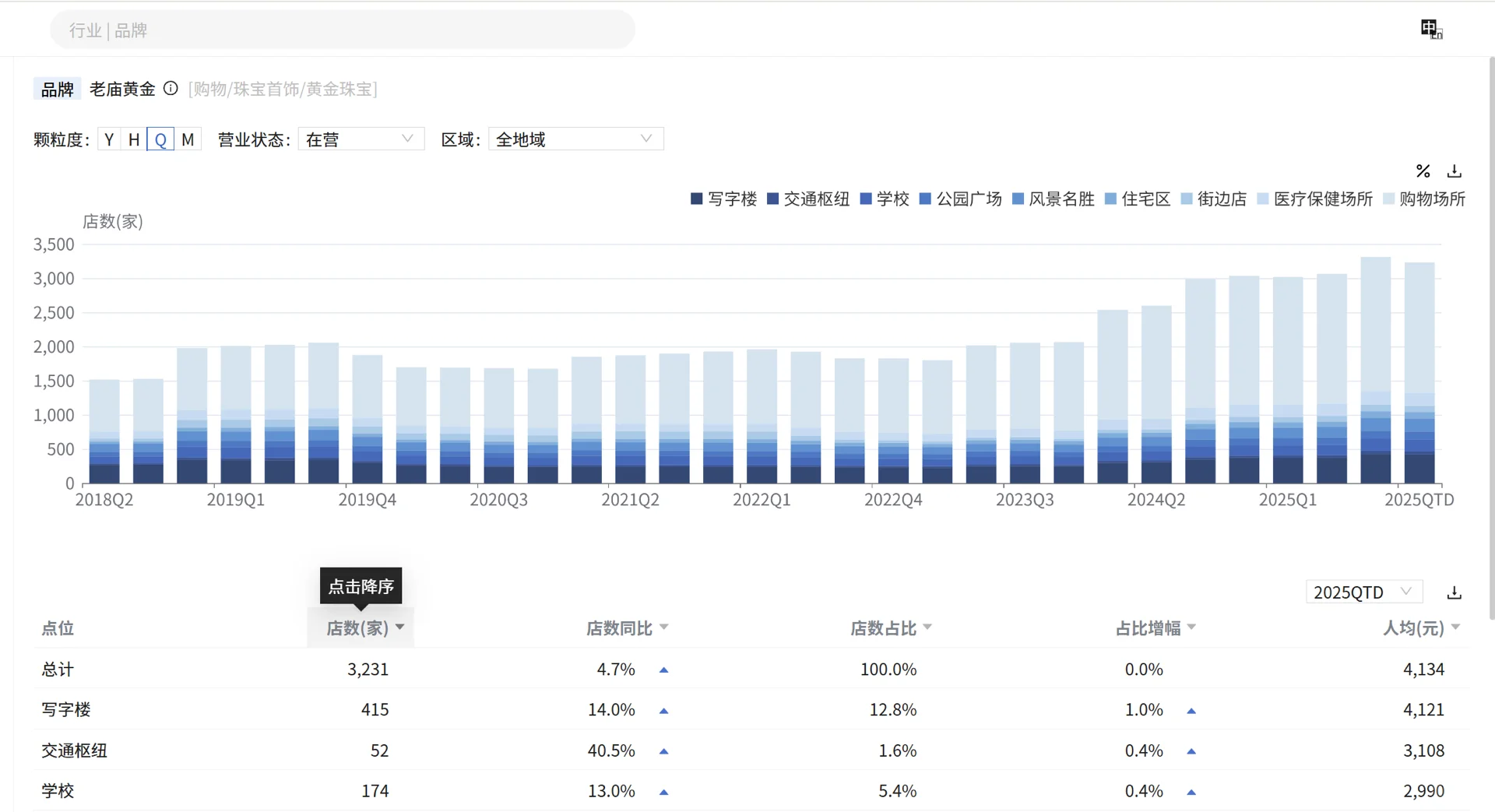The height and width of the screenshot is (812, 1495).
Task: Click the 2018Q2 bar in the chart
Action: [x=104, y=432]
